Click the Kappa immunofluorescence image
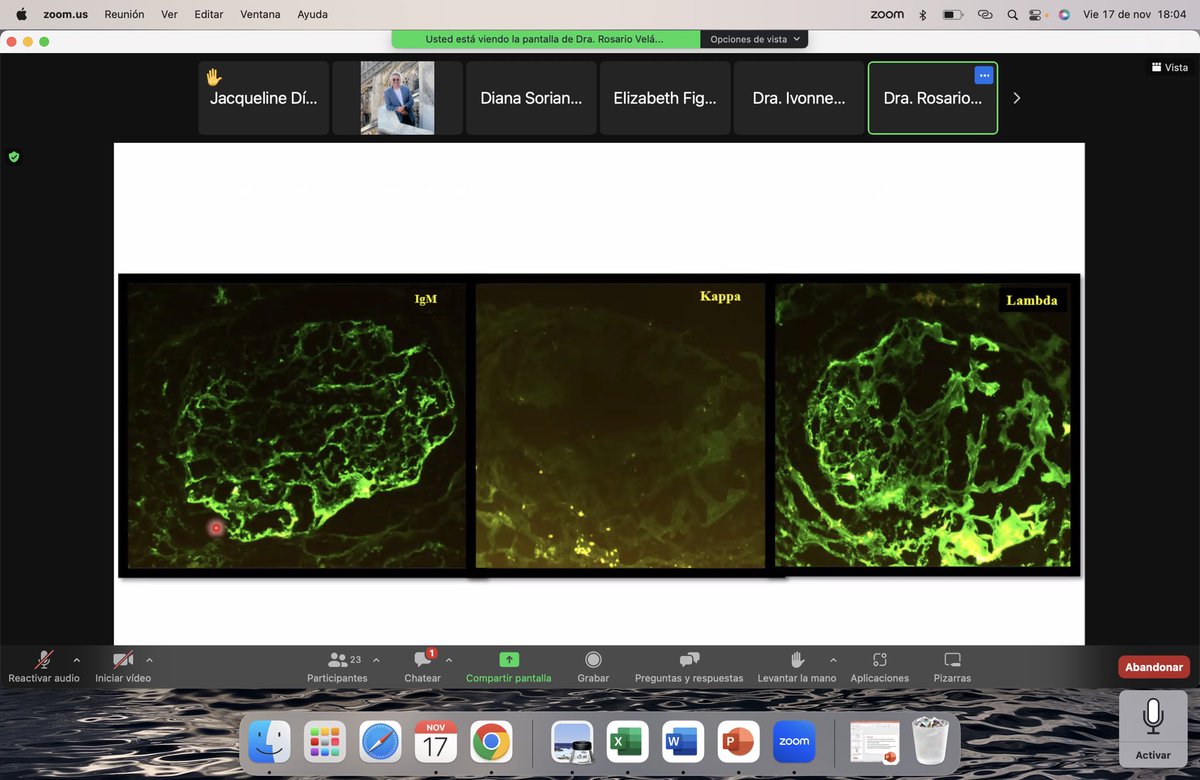Viewport: 1200px width, 780px height. (x=621, y=425)
